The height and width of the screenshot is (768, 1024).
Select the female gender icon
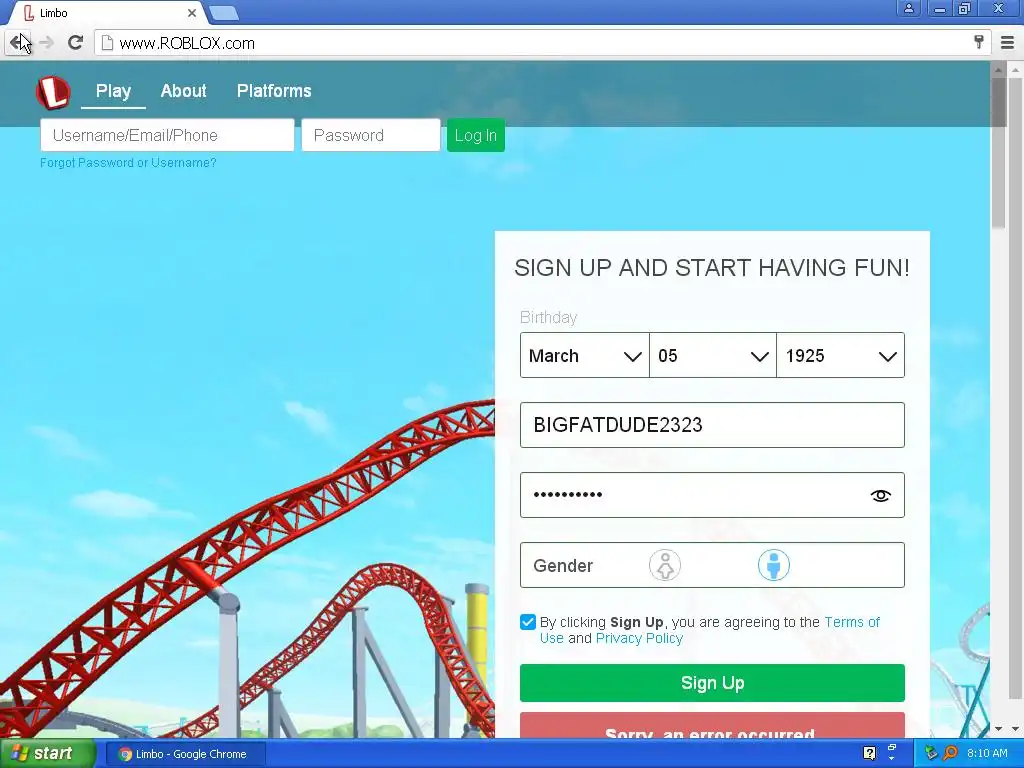pos(665,566)
